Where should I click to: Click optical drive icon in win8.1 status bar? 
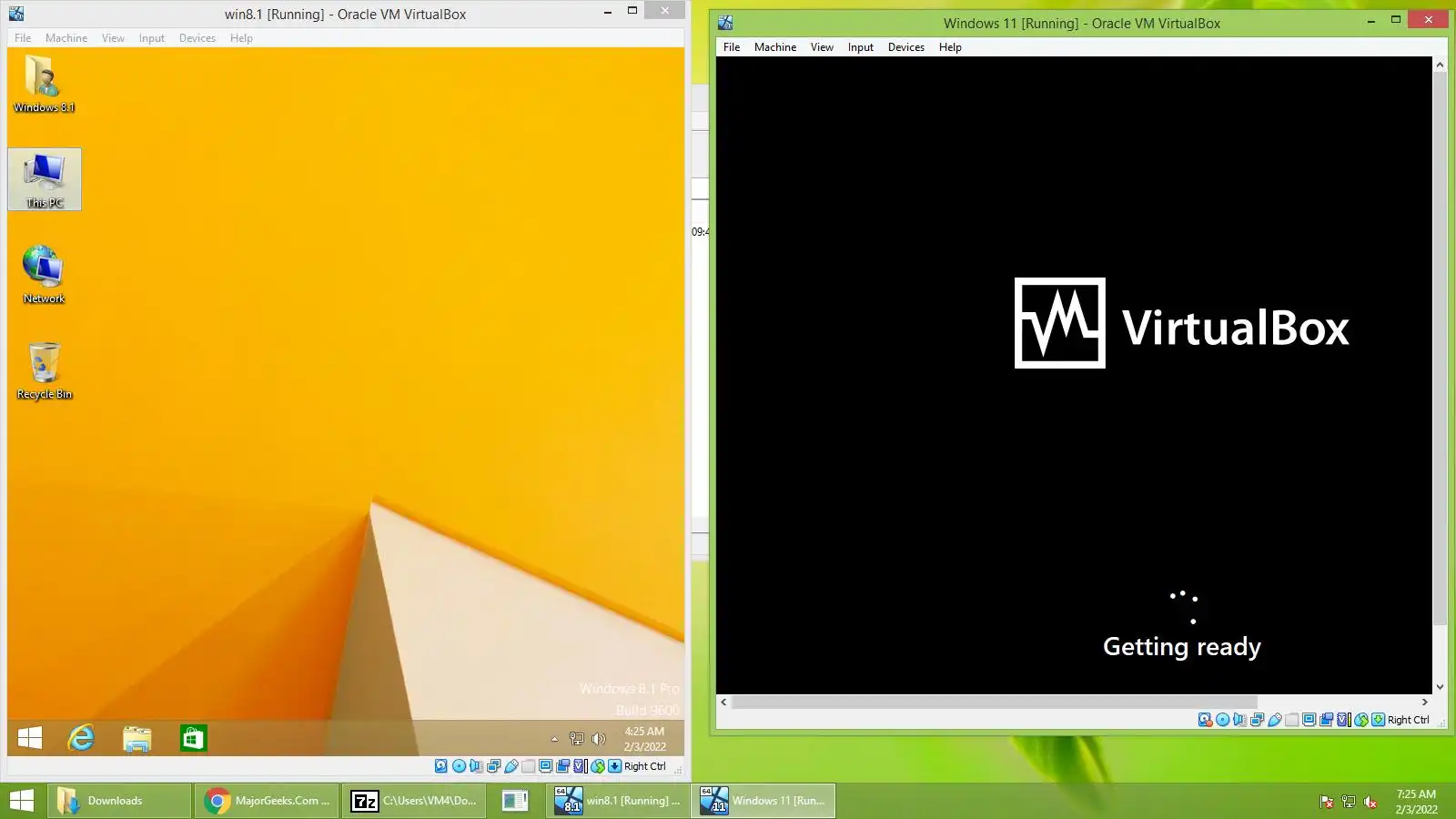point(459,766)
